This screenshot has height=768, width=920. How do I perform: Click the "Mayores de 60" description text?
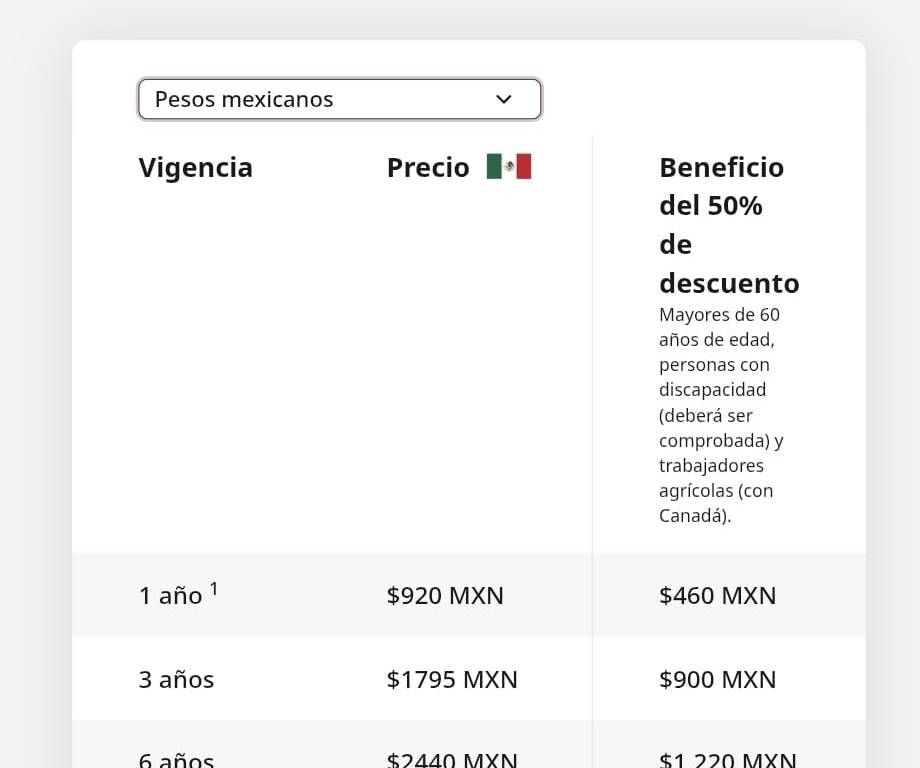tap(719, 315)
